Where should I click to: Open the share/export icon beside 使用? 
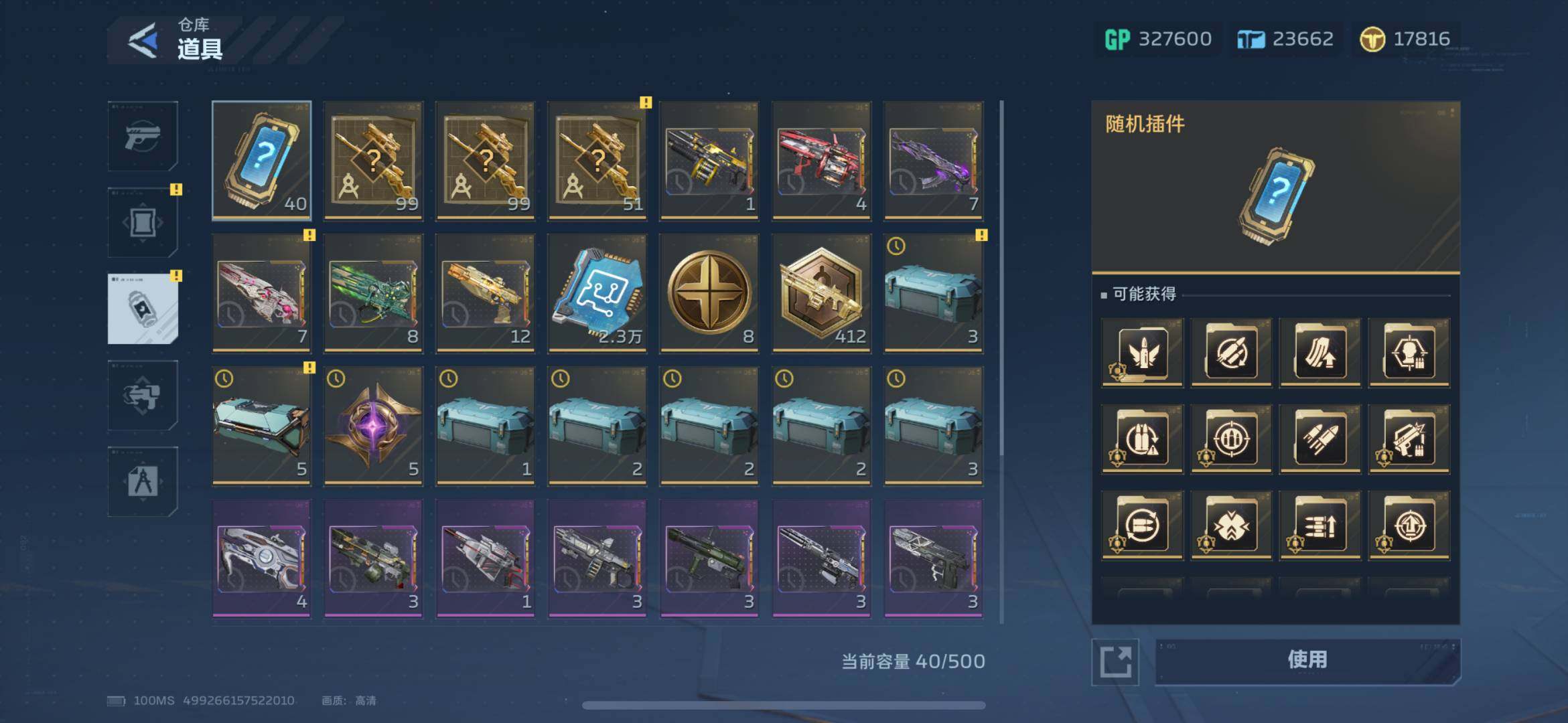pos(1115,662)
